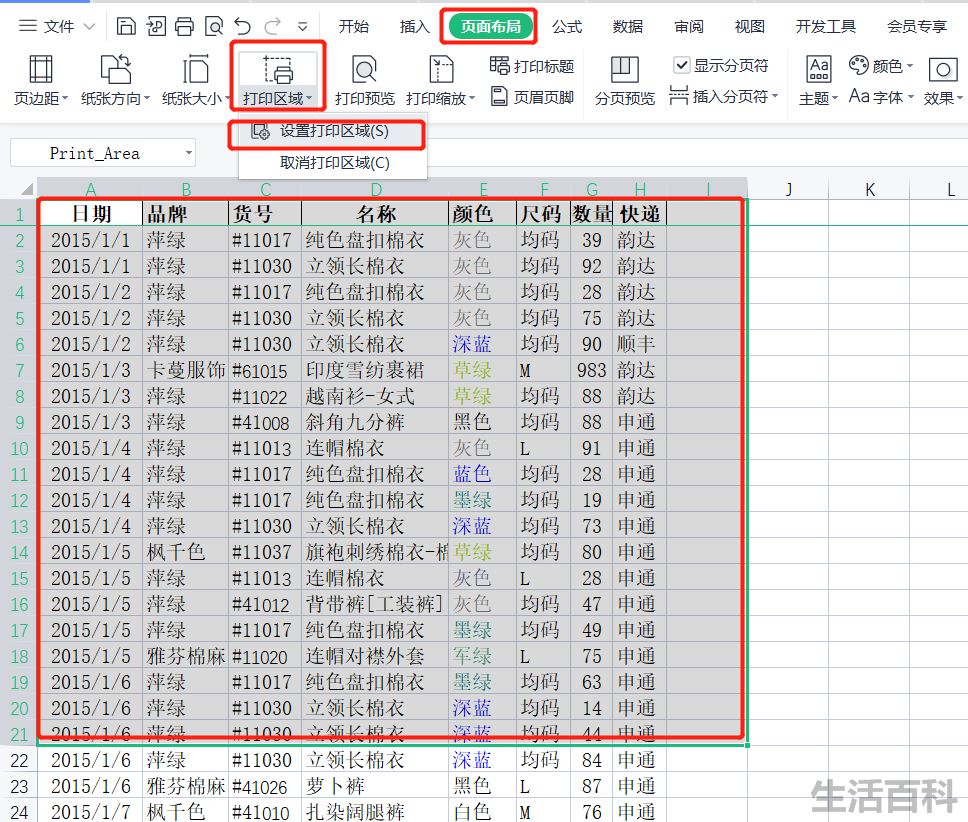968x822 pixels.
Task: Click cell 越南衫-女式
Action: click(x=375, y=396)
